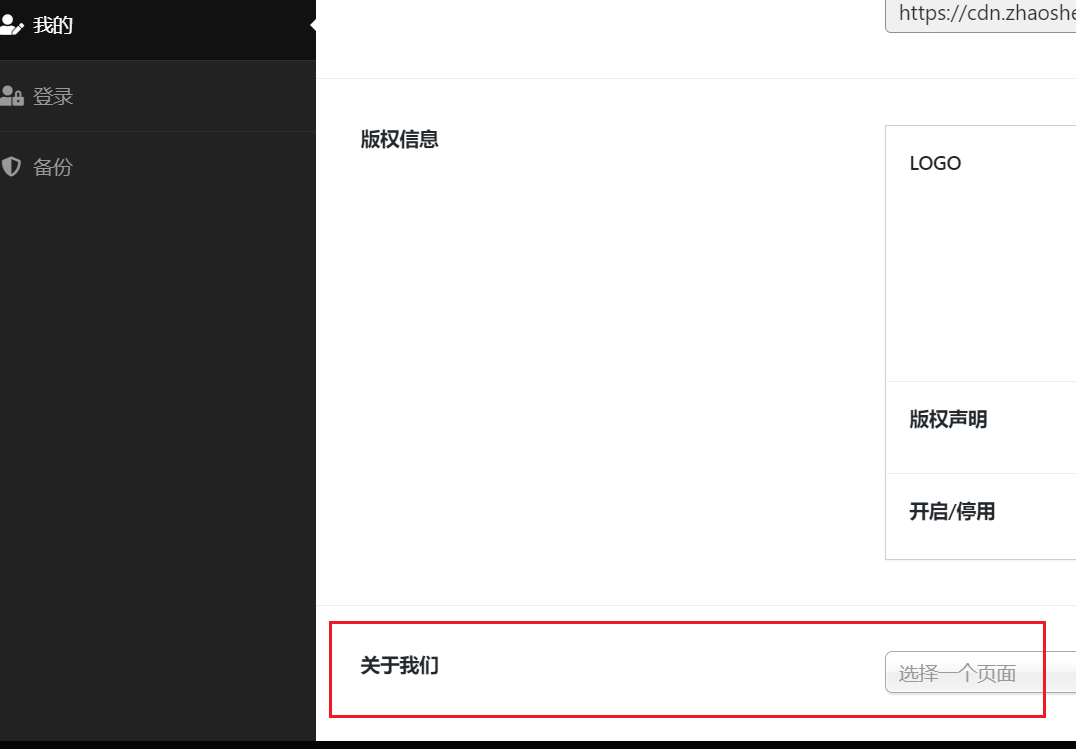
Task: Open the 选择一个页面 dropdown
Action: [x=981, y=673]
